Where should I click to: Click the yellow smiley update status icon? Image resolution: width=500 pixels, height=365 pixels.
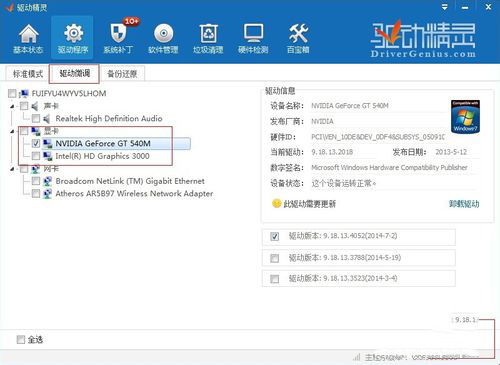276,203
